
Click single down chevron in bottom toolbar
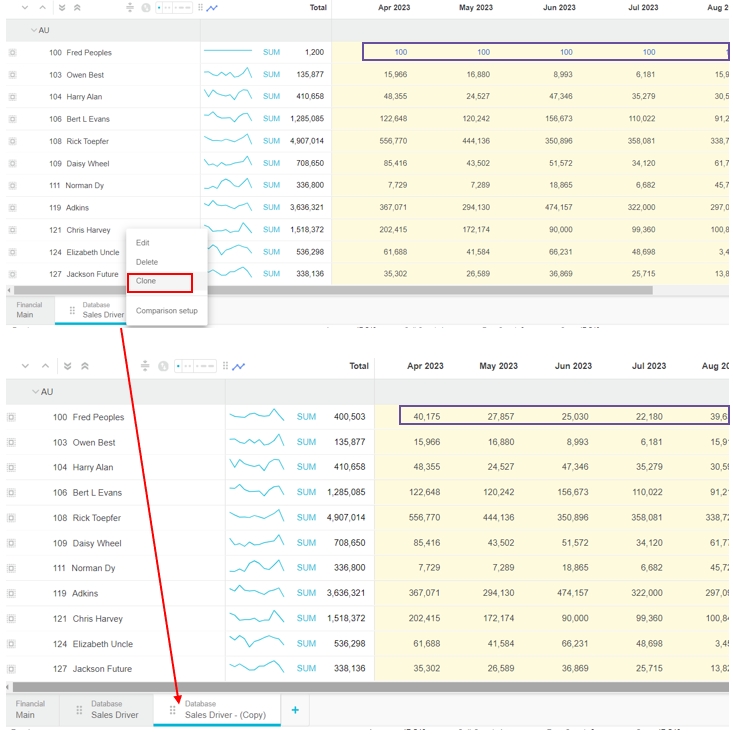26,366
